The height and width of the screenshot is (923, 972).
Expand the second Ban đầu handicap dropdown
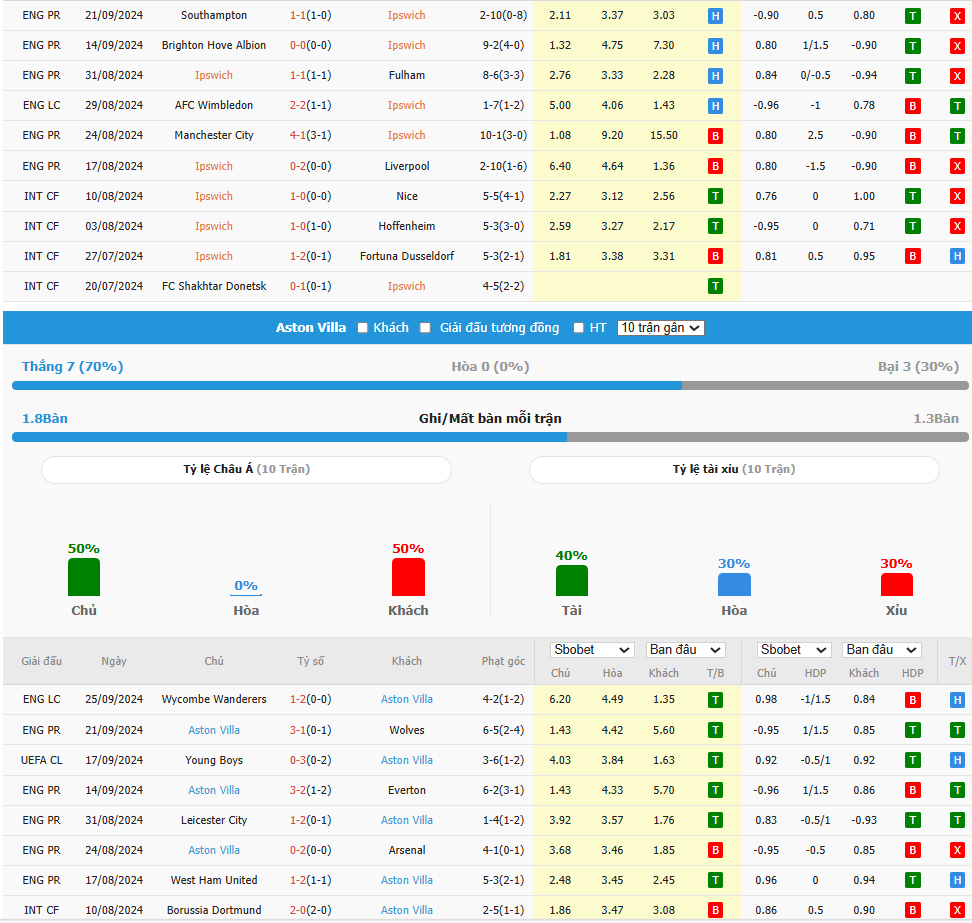click(x=881, y=650)
